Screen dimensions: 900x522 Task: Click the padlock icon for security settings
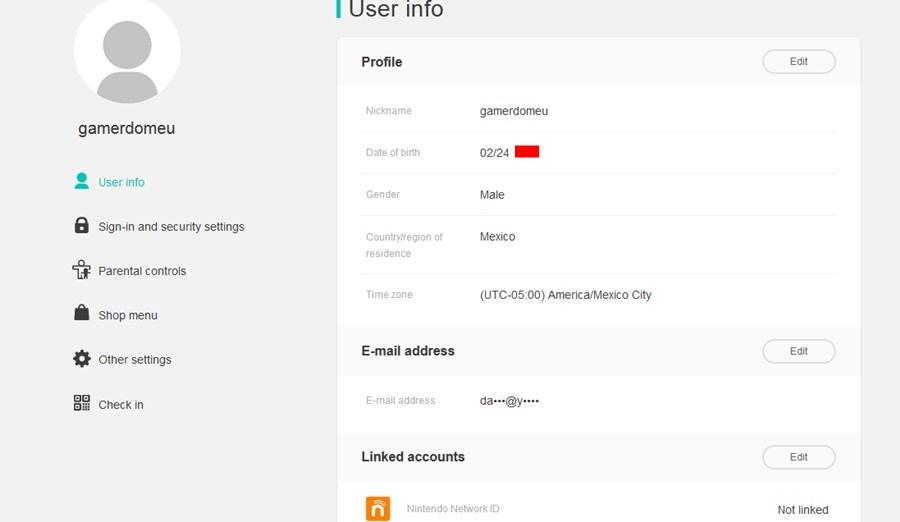[x=82, y=225]
